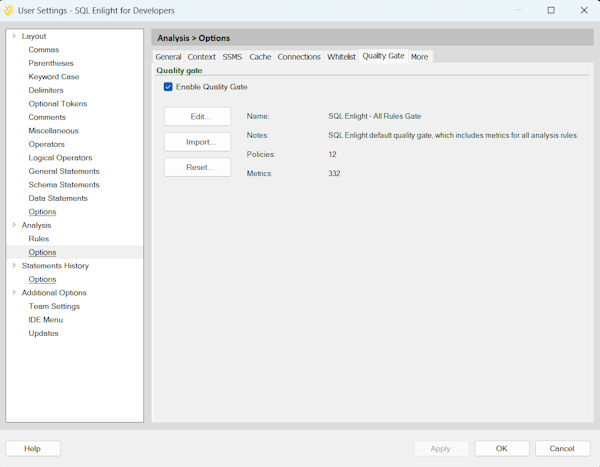Open the Whitelist tab

tap(341, 57)
